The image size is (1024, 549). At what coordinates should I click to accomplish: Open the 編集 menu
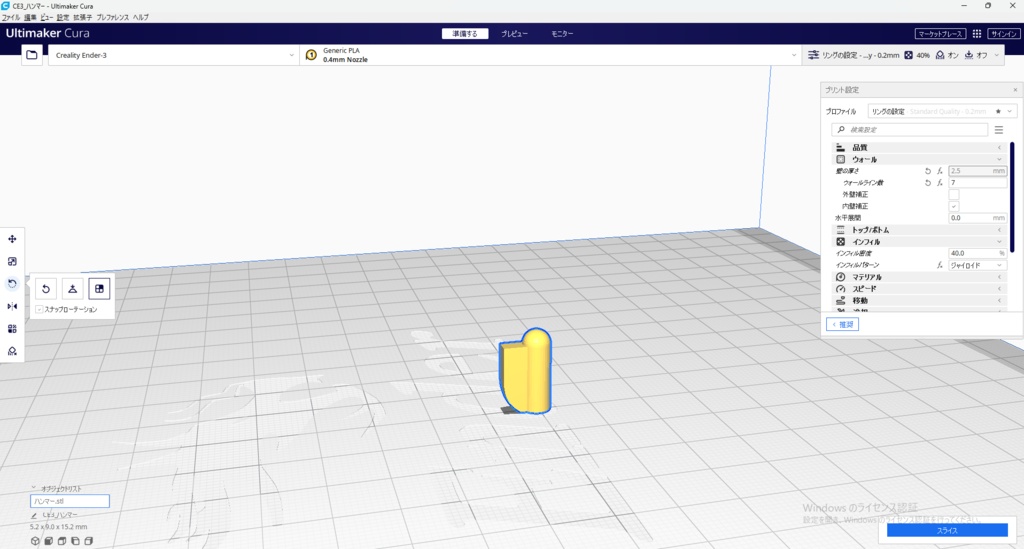tap(30, 18)
